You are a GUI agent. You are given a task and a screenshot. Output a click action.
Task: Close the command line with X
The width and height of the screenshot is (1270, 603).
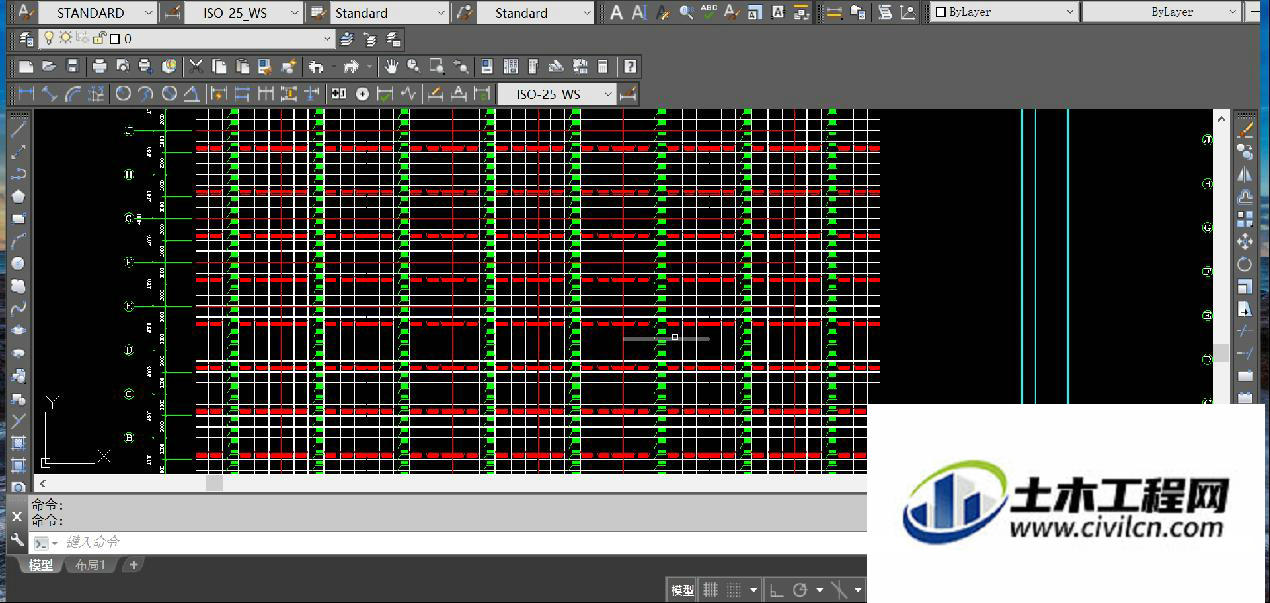[x=16, y=517]
